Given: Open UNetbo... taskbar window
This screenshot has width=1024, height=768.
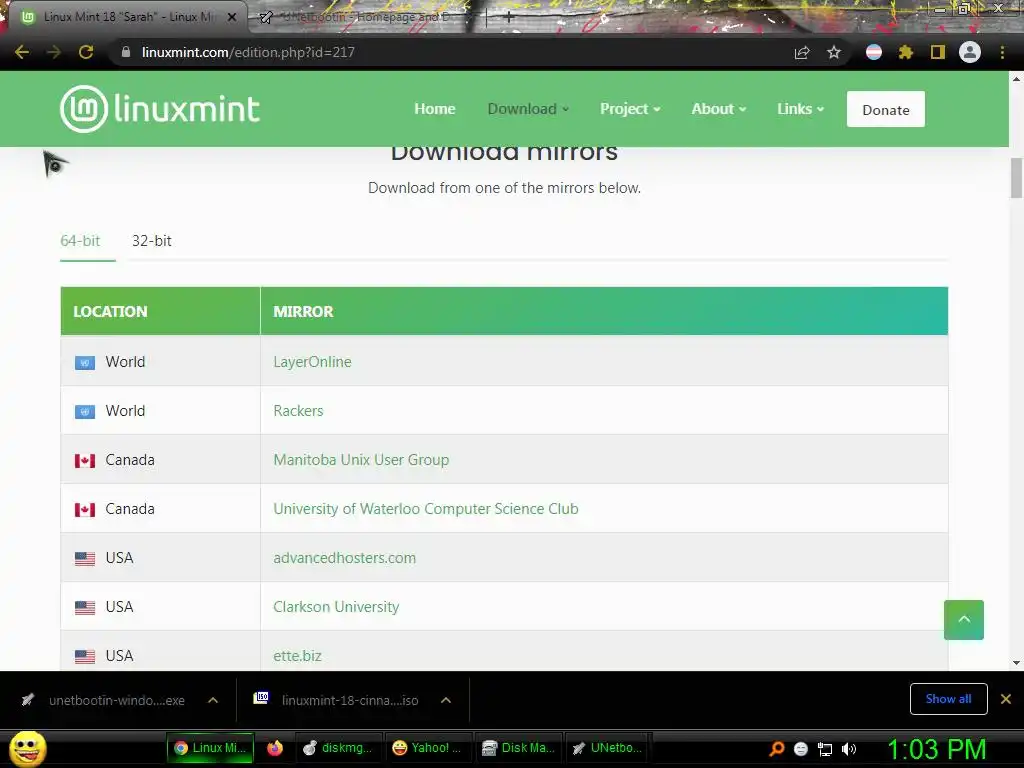Looking at the screenshot, I should 607,748.
